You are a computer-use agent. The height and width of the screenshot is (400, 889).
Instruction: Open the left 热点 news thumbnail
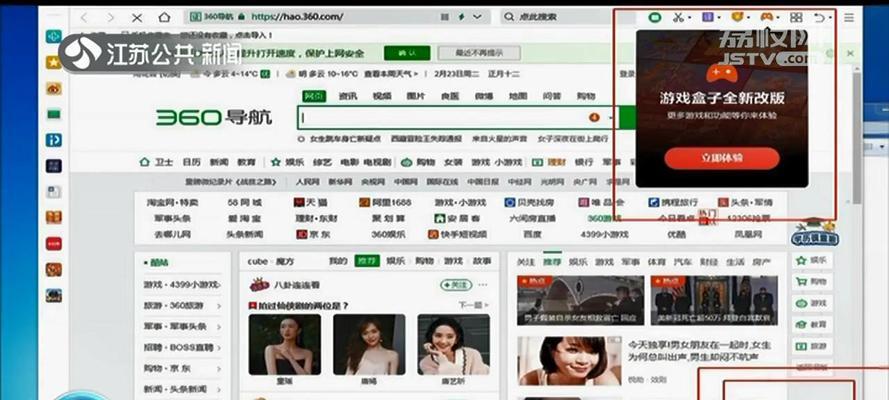click(581, 300)
